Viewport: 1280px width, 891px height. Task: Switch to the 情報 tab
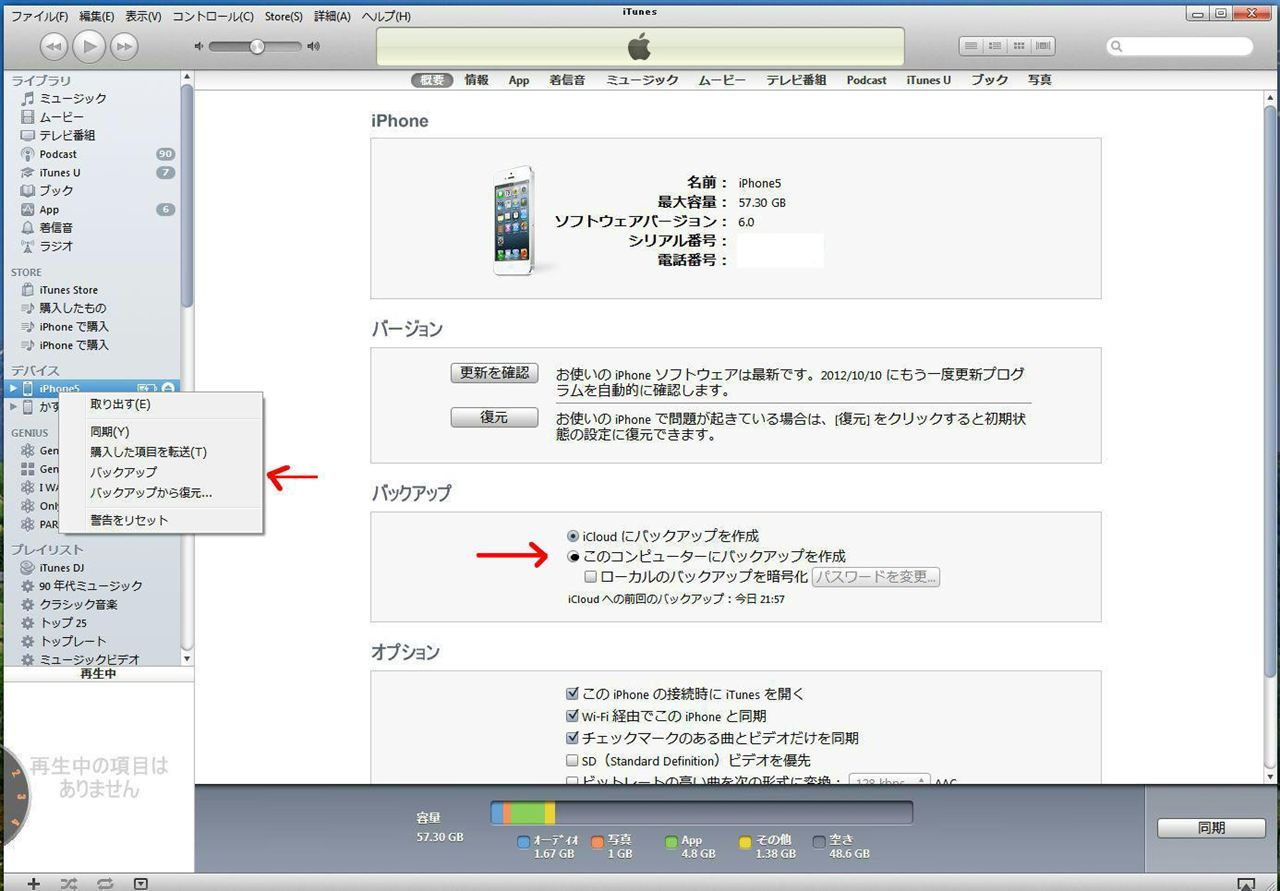pyautogui.click(x=476, y=80)
